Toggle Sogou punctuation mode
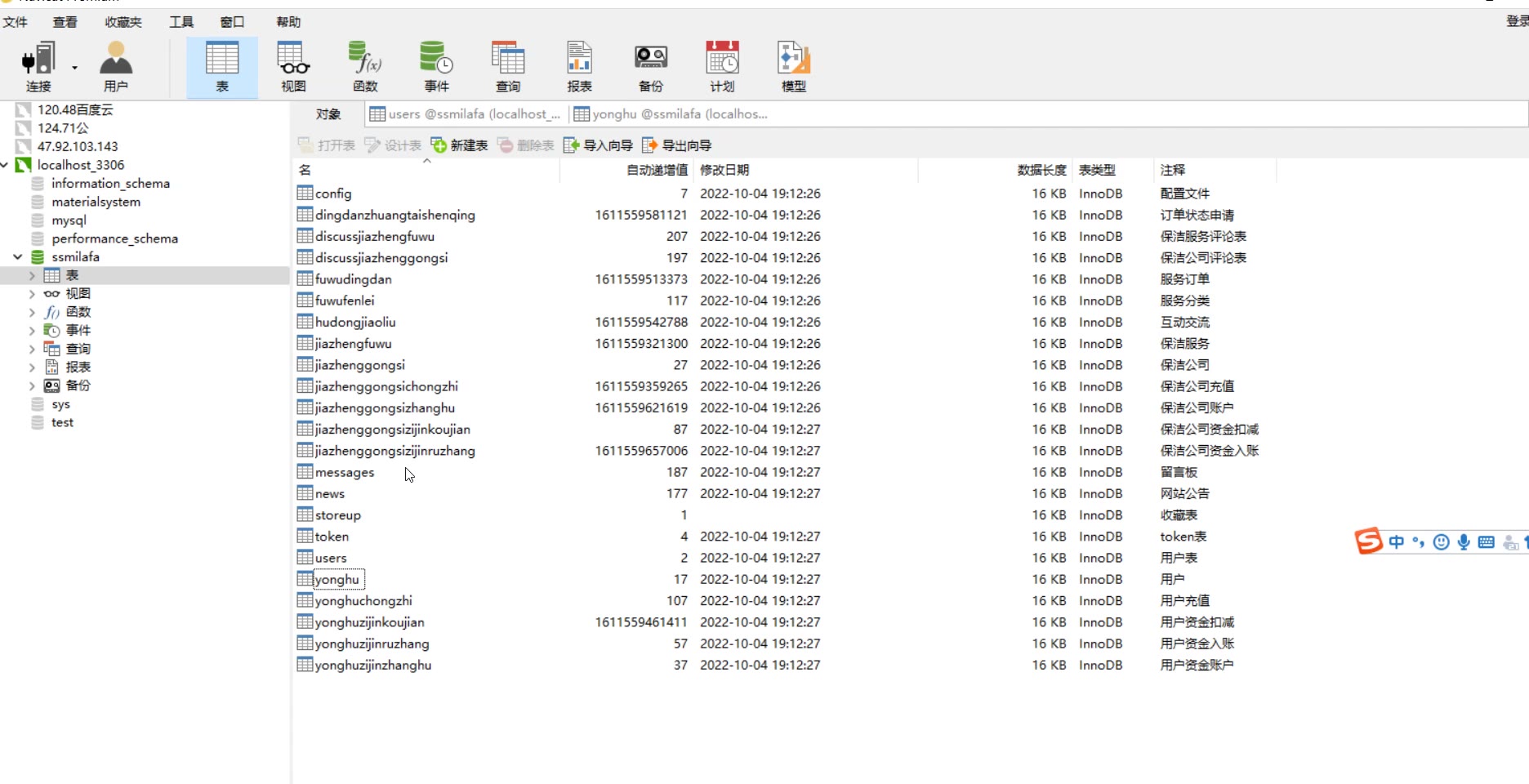This screenshot has height=784, width=1529. 1419,541
